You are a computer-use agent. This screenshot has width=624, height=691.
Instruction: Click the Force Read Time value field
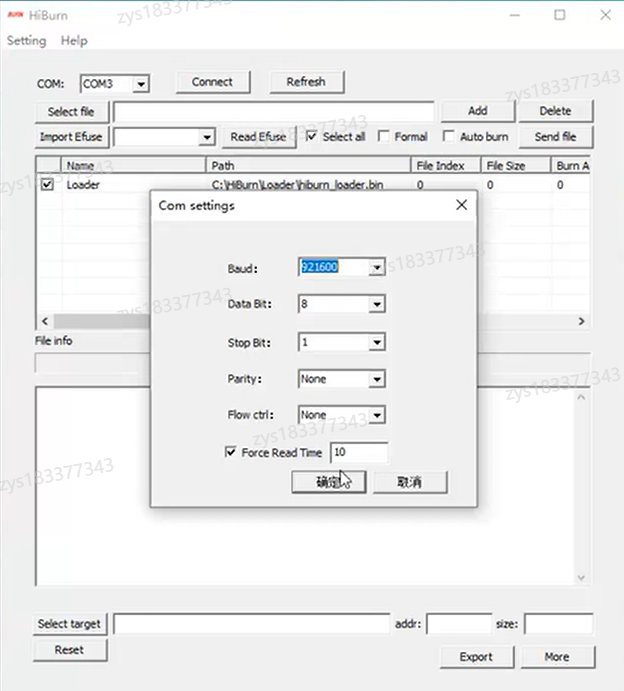coord(359,453)
